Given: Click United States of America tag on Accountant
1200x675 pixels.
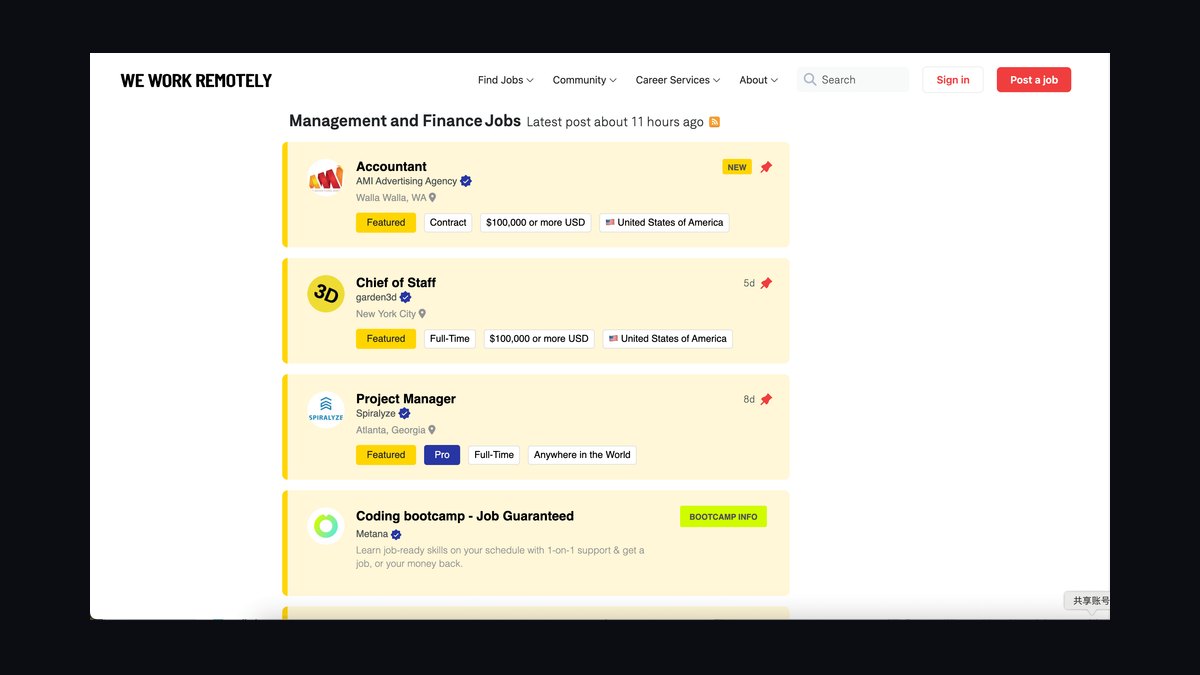Looking at the screenshot, I should pyautogui.click(x=664, y=222).
